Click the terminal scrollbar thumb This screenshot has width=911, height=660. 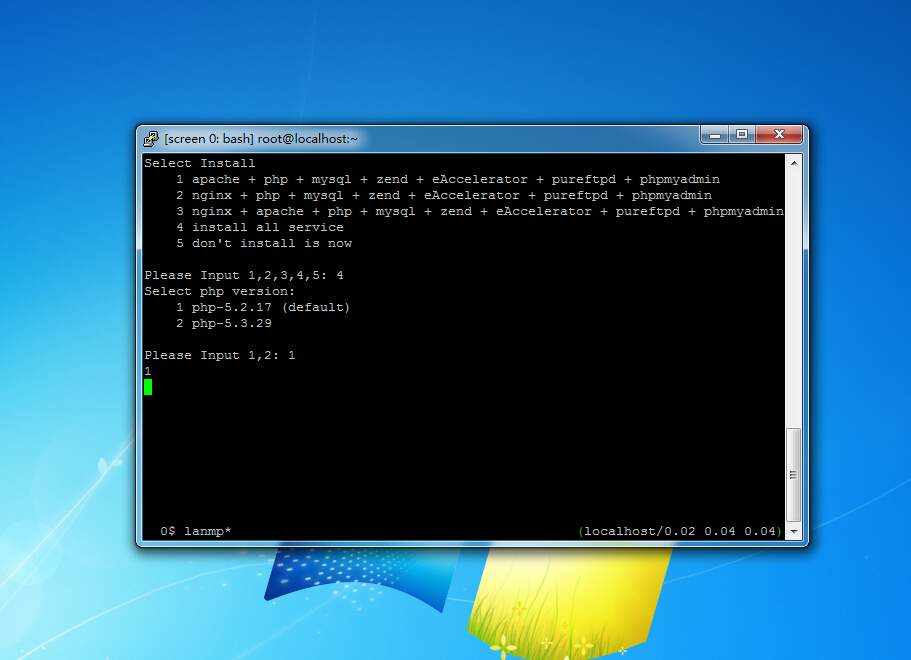pyautogui.click(x=793, y=474)
